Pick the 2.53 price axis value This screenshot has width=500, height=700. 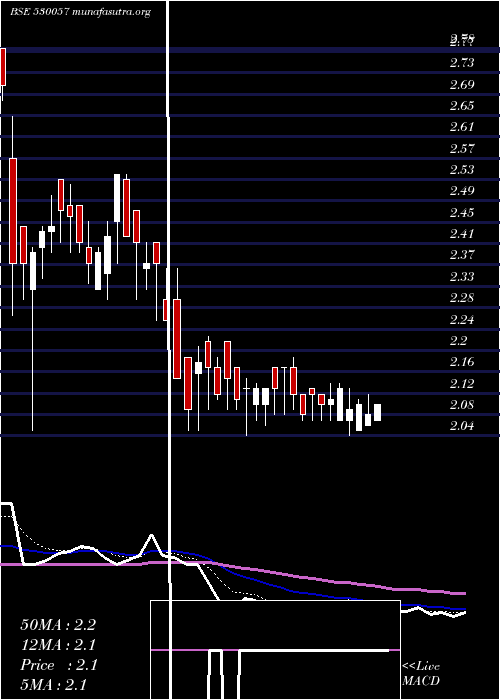click(462, 170)
